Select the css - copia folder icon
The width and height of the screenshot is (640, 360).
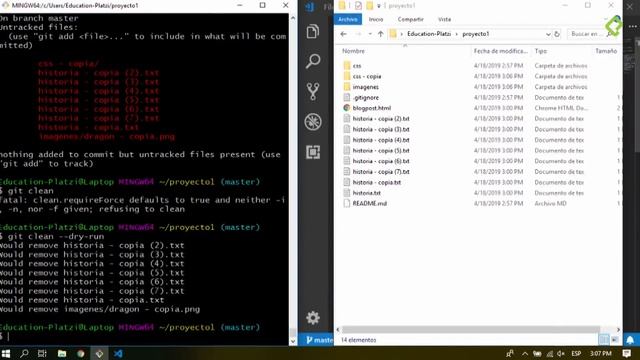347,76
